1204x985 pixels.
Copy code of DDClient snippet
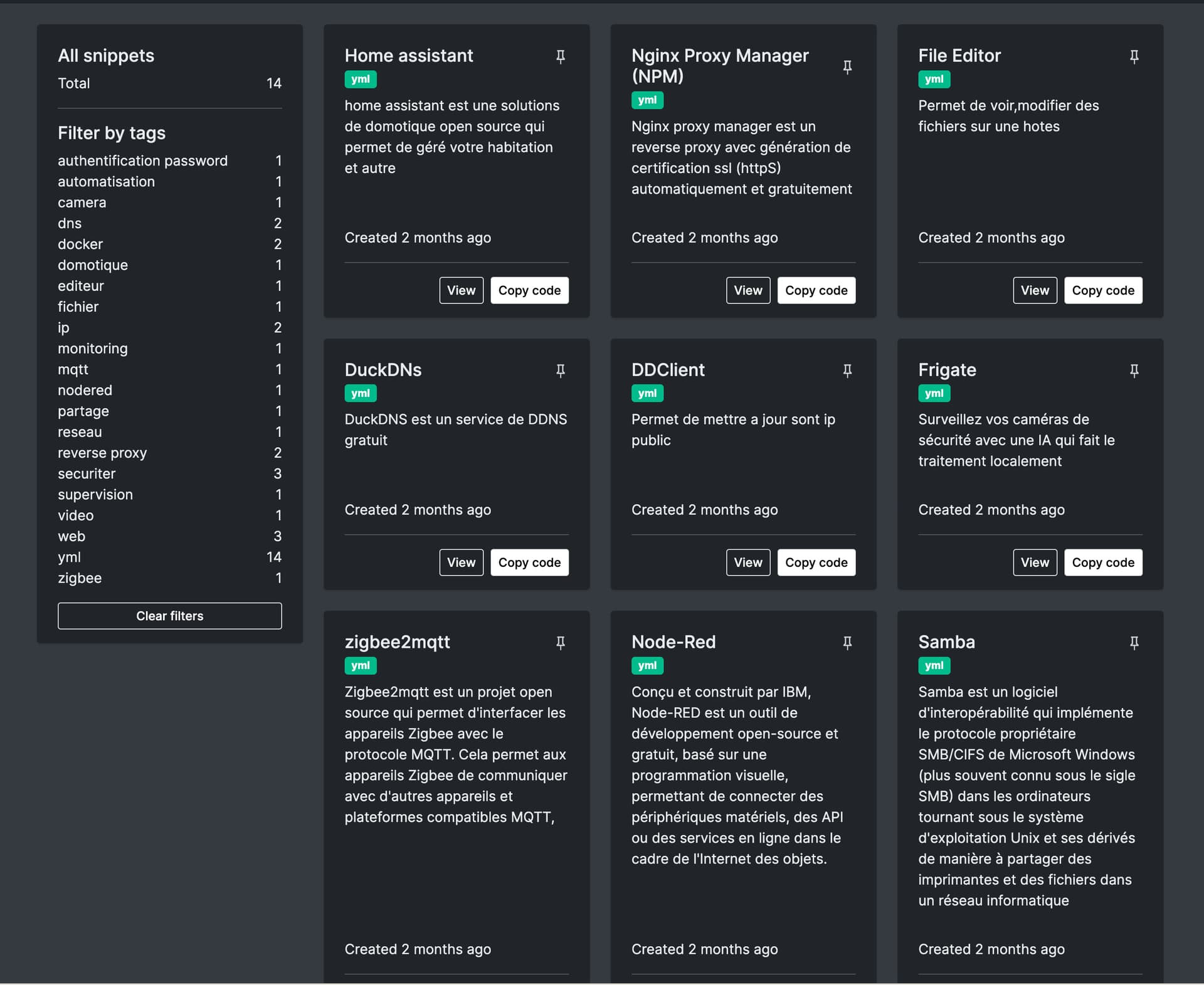[x=816, y=562]
